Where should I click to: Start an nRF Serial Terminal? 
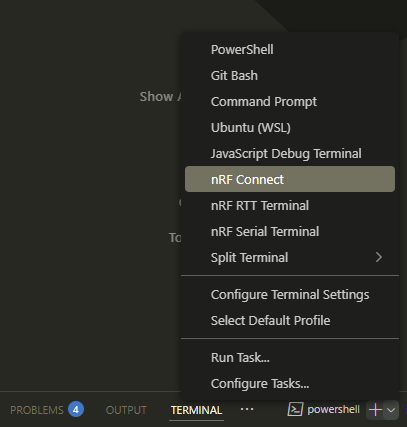[x=290, y=232]
